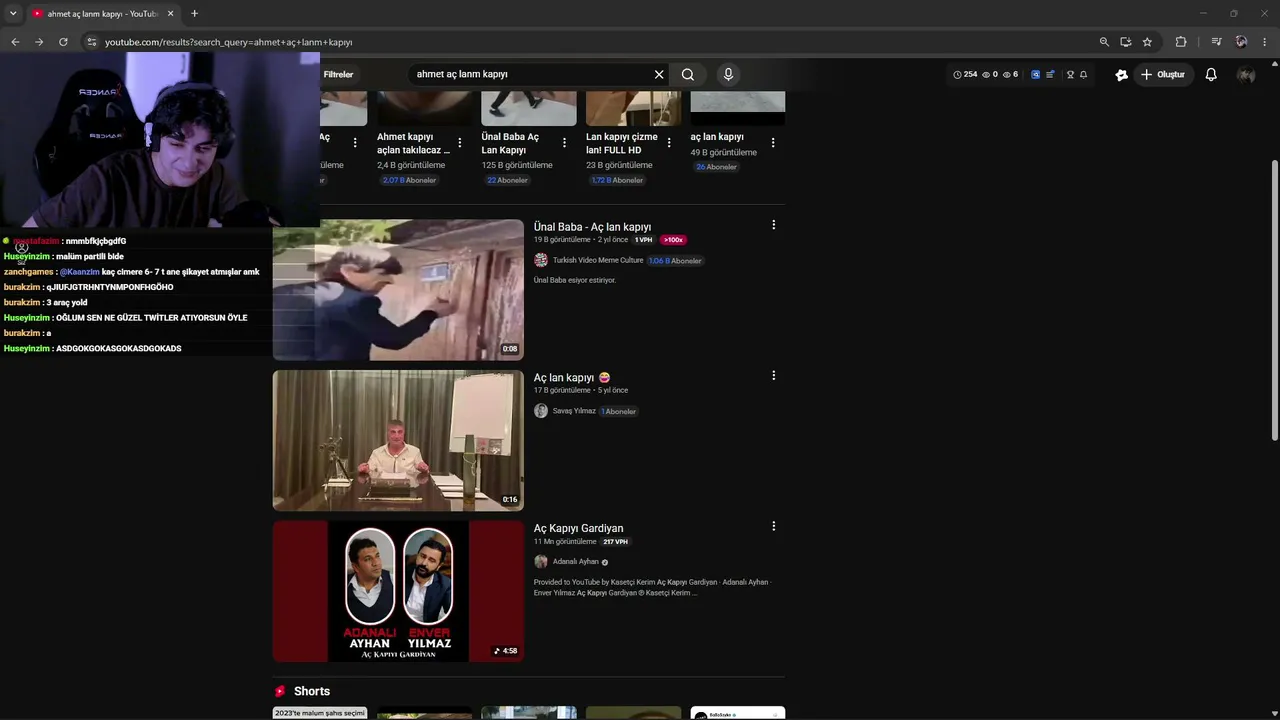Open the 'Ünal Baba - Aç lan kapıyı' video title
The image size is (1280, 720).
click(592, 227)
